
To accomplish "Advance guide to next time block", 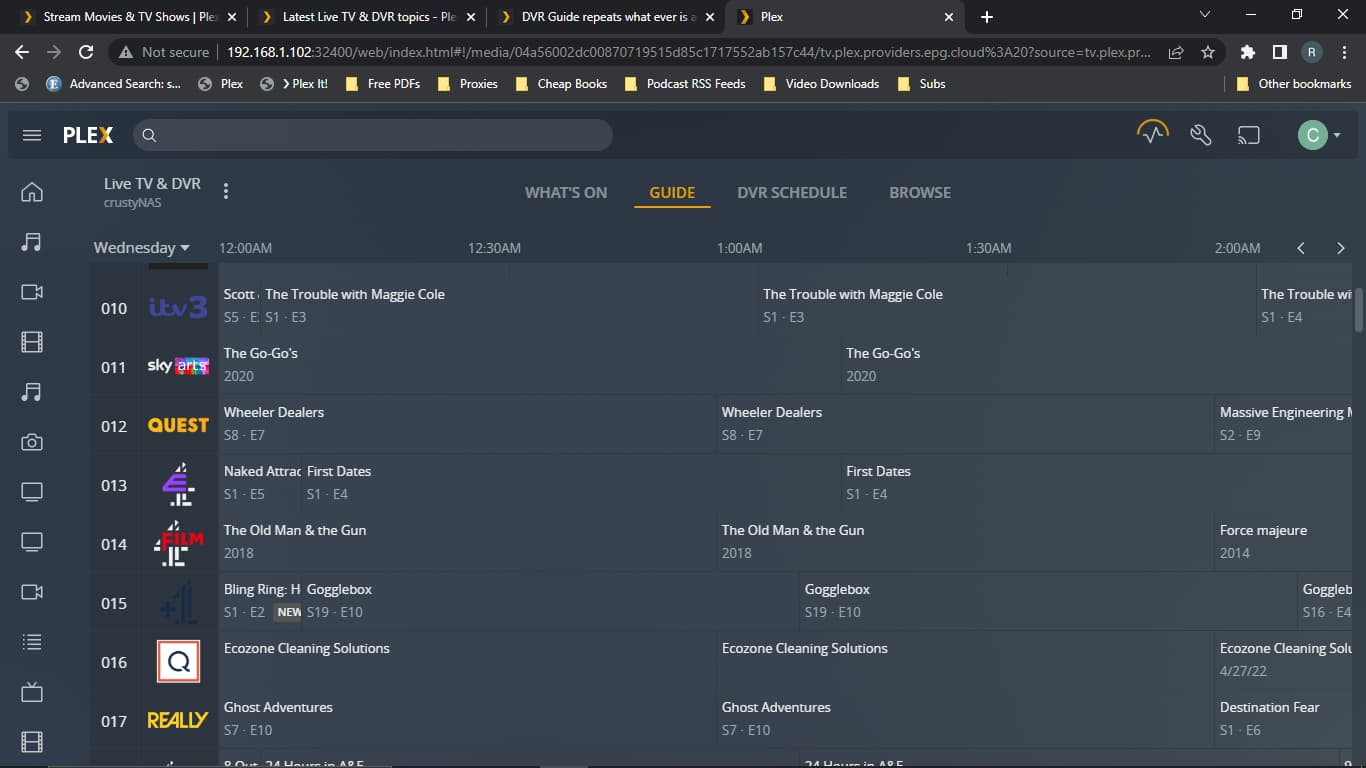I will (x=1341, y=248).
